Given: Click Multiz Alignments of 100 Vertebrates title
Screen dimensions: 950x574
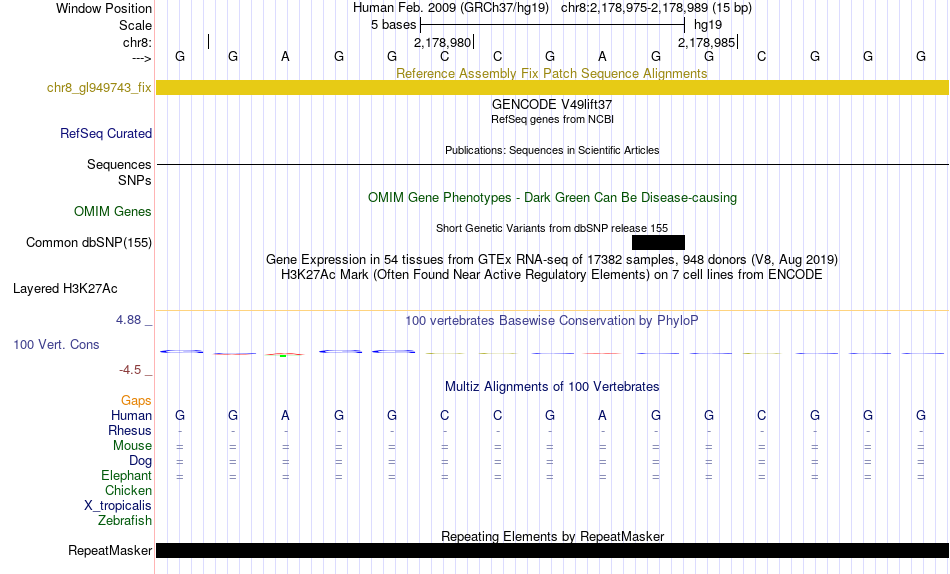Looking at the screenshot, I should (x=552, y=387).
